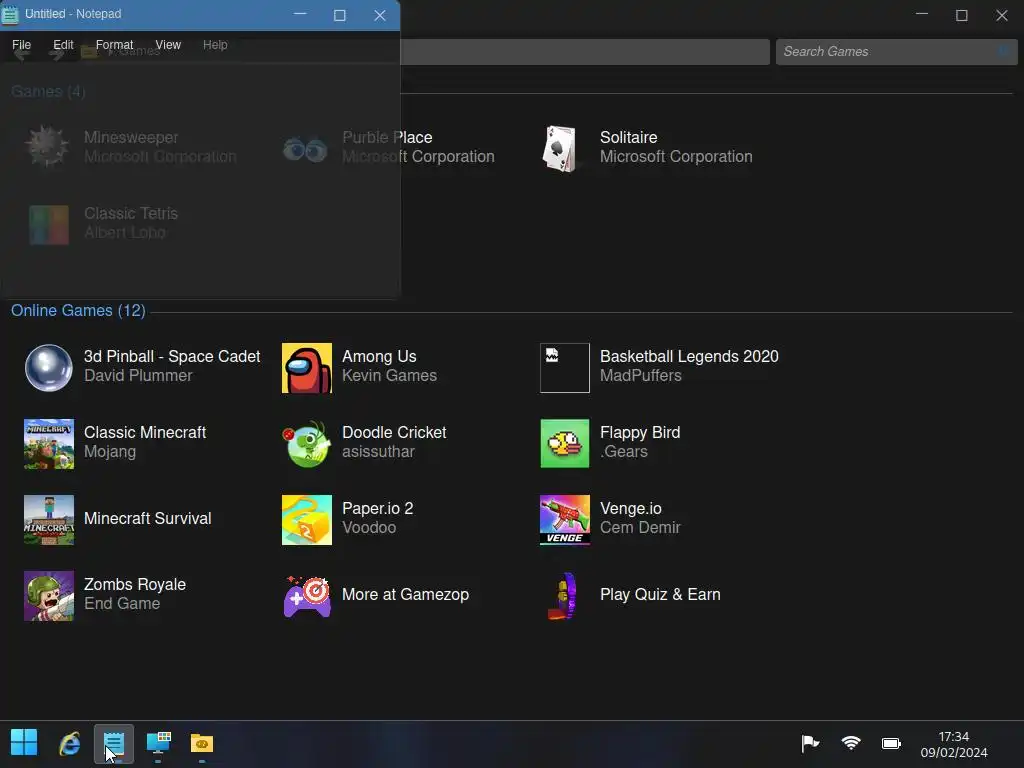Open More at Gamezop gamepad icon

tap(306, 596)
